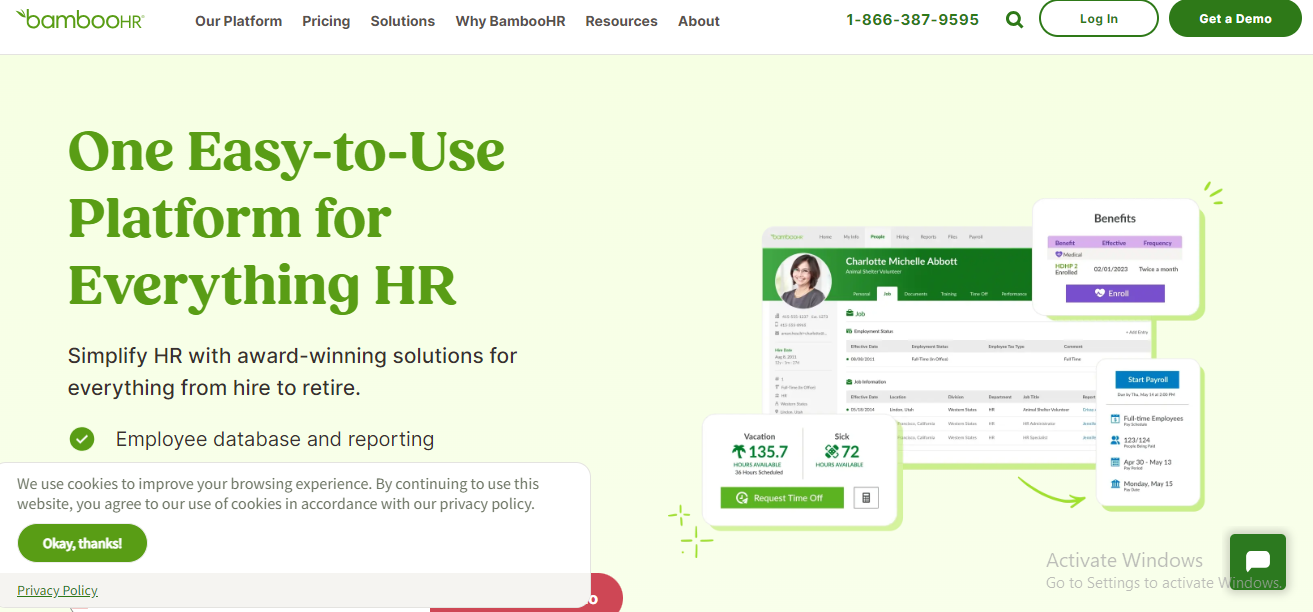Screen dimensions: 1313x612
Task: Open the Our Platform menu
Action: pyautogui.click(x=238, y=21)
